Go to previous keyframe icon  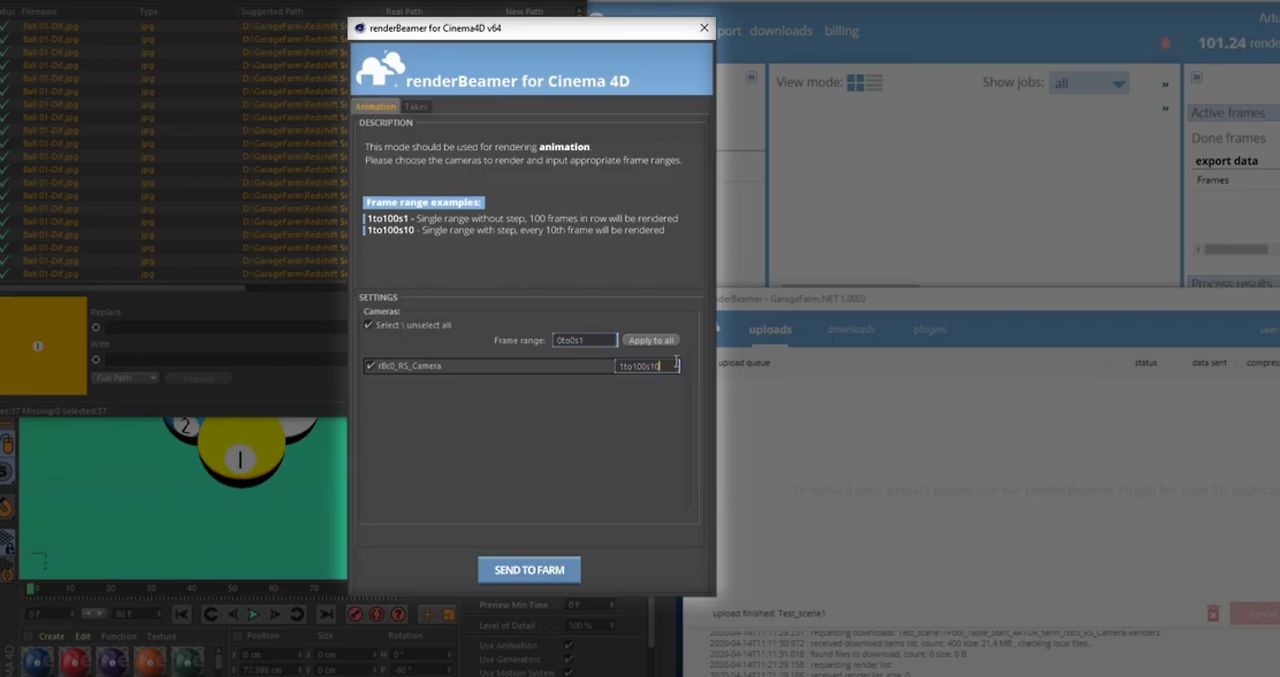[209, 614]
